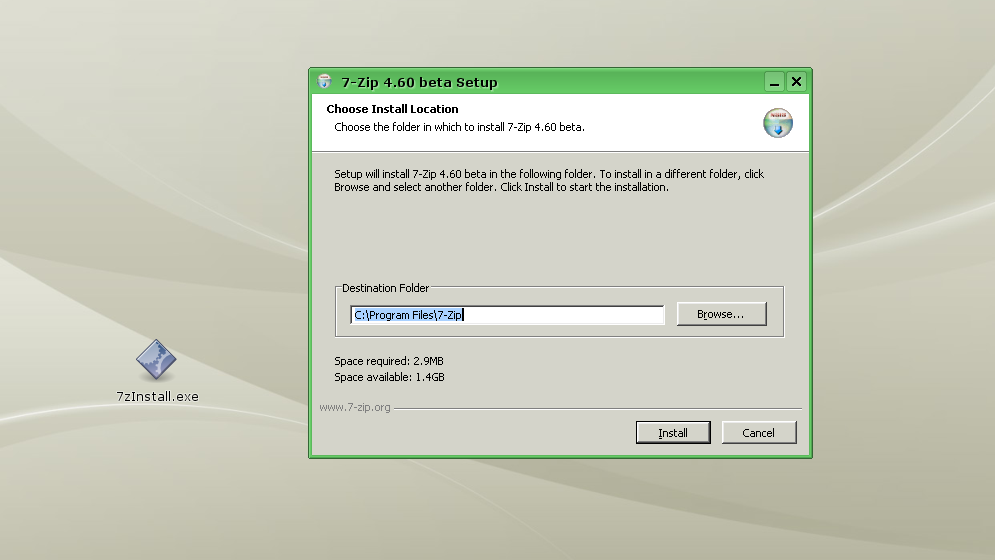Click the NSIS installer logo in the header

(x=777, y=123)
